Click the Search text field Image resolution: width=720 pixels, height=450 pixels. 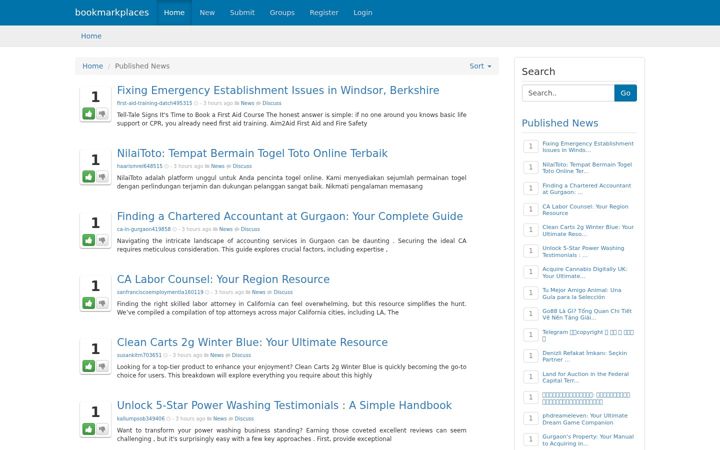point(568,93)
